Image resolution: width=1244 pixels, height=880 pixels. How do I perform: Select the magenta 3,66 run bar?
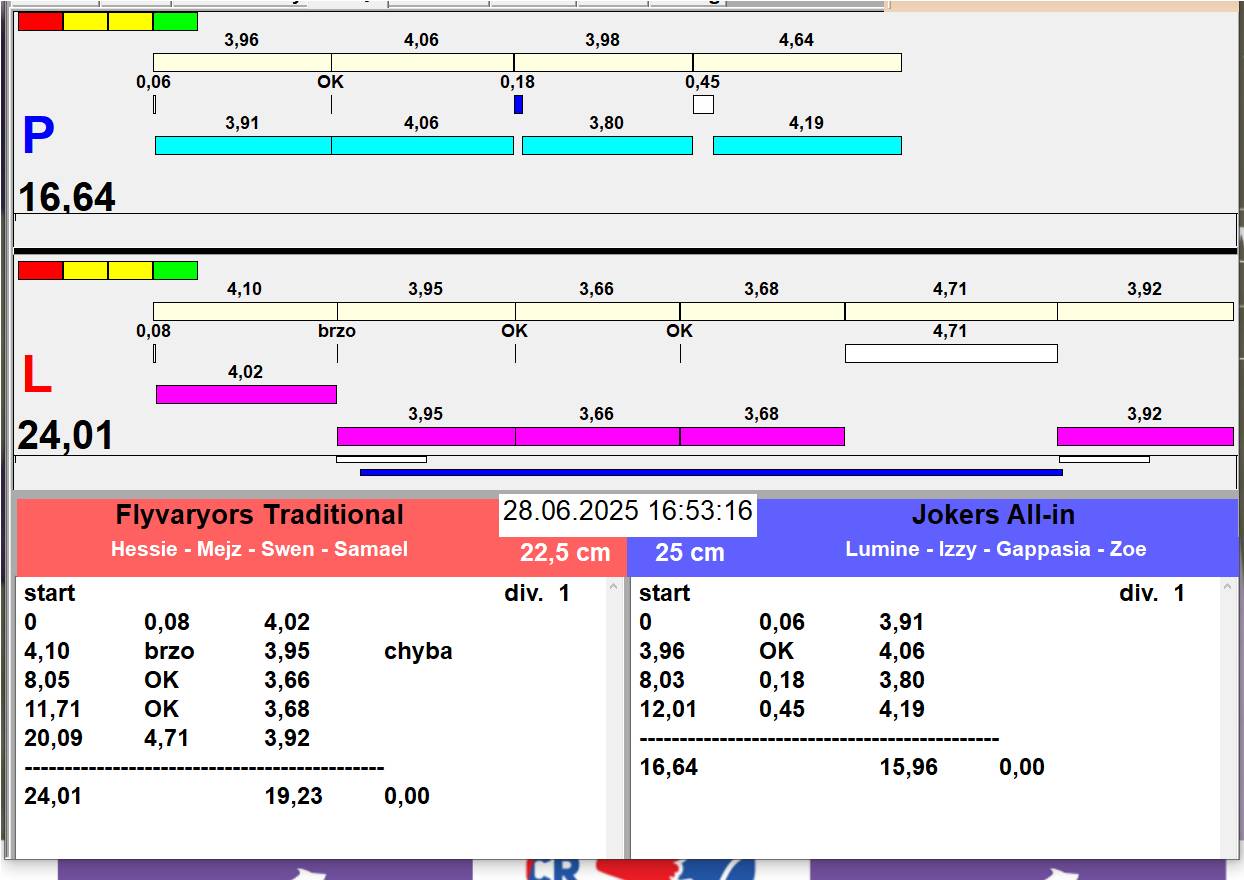point(597,436)
